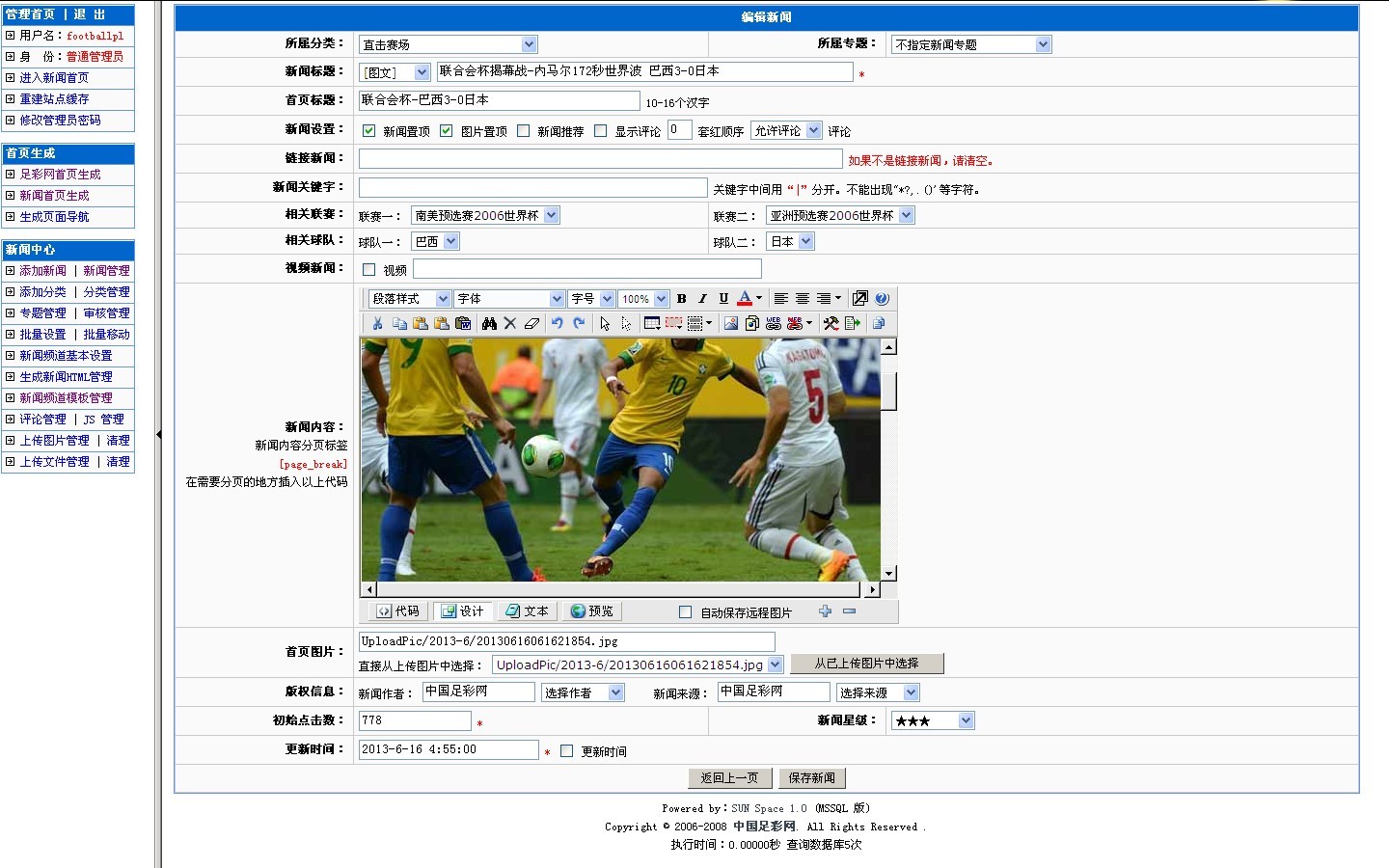Check the 自动保存远程图片 checkbox
The image size is (1389, 868).
(685, 612)
